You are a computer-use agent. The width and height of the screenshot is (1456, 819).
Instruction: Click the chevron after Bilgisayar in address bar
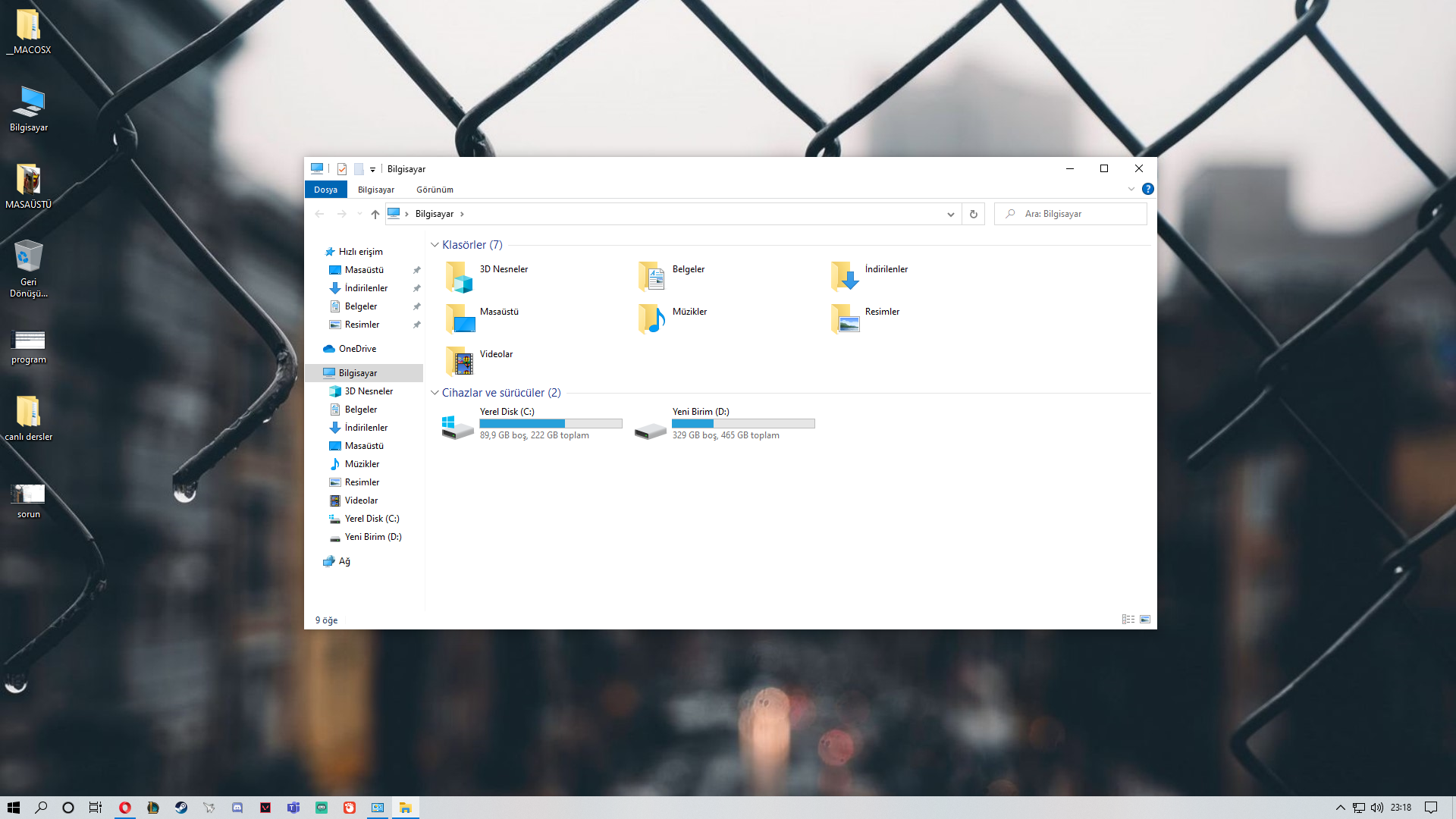[462, 214]
